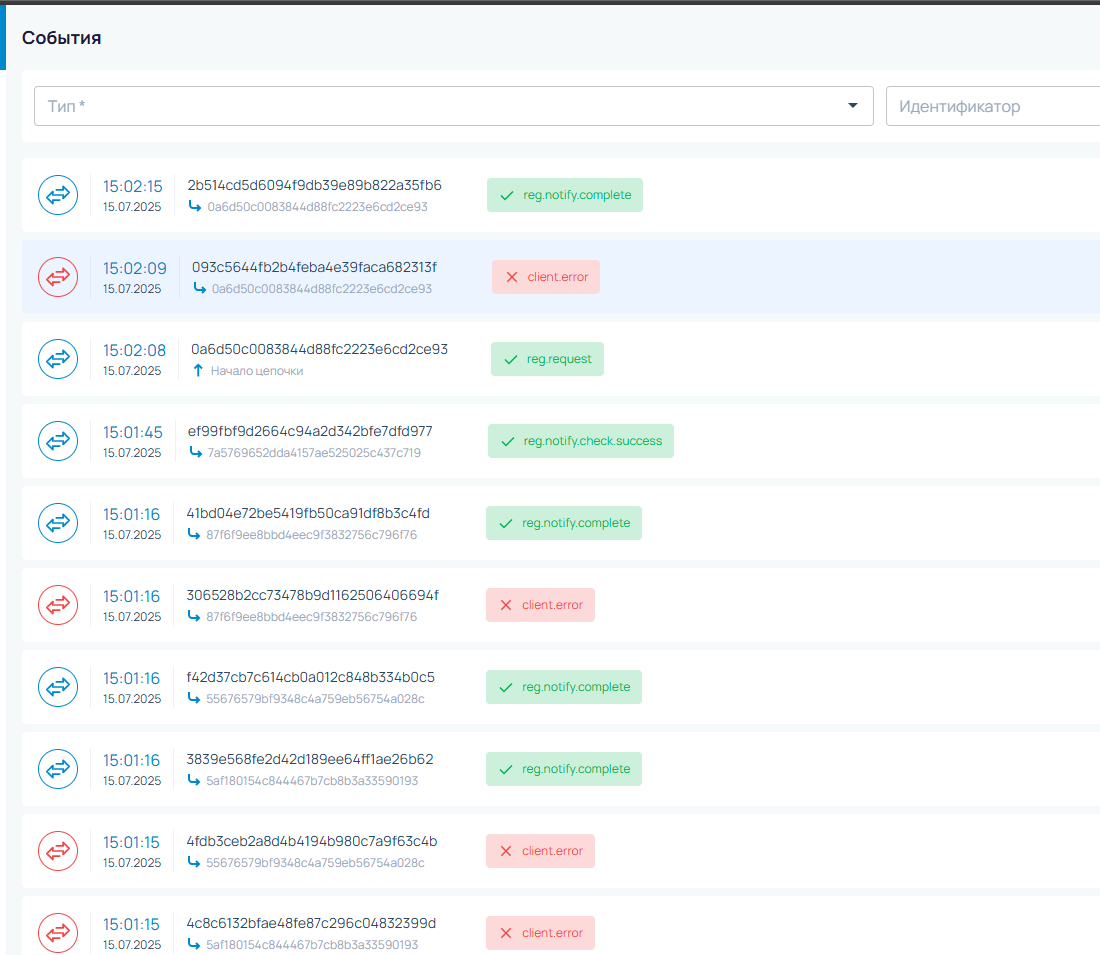This screenshot has width=1100, height=955.
Task: Click chain arrow icon under 2b514cd5d6094f9db39e89b822a35fb6
Action: (x=195, y=206)
